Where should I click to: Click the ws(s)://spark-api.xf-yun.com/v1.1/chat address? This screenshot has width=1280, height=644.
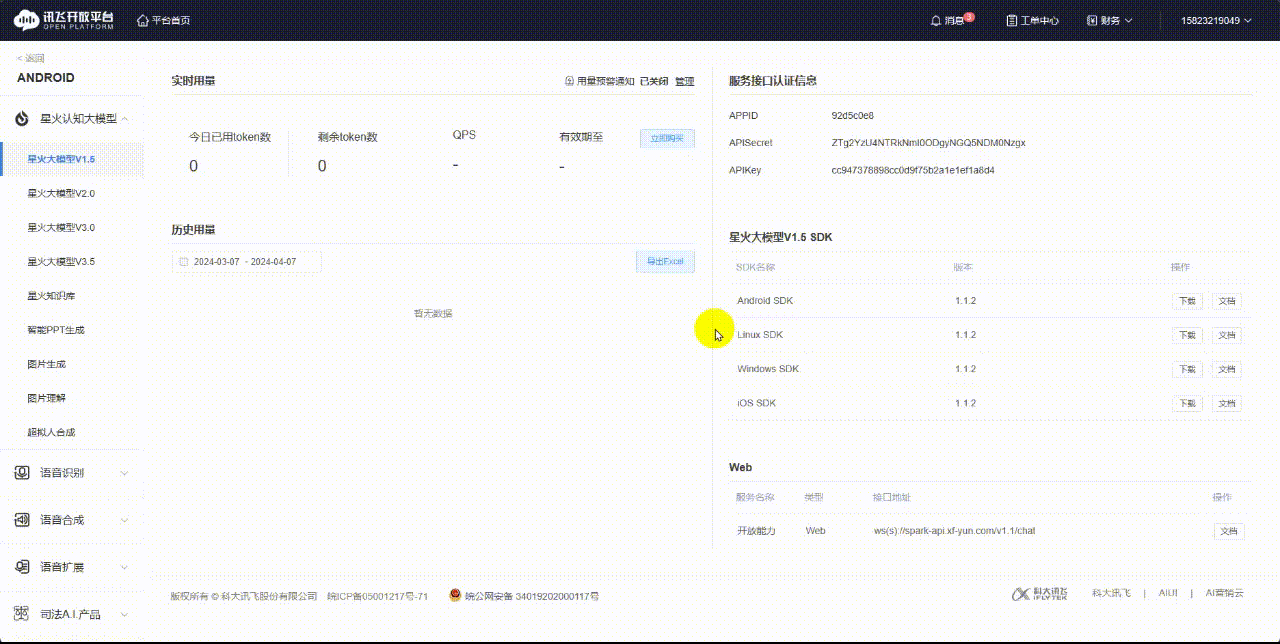(x=954, y=531)
